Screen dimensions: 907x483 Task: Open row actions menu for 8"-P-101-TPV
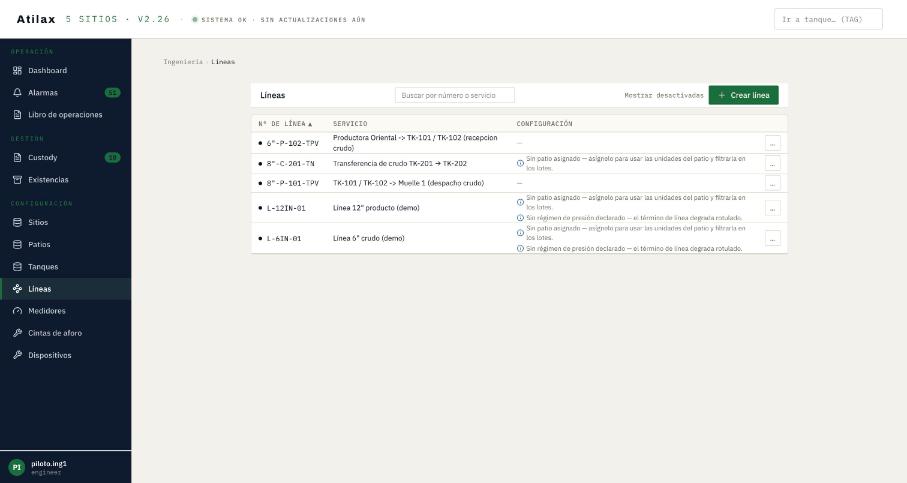772,183
